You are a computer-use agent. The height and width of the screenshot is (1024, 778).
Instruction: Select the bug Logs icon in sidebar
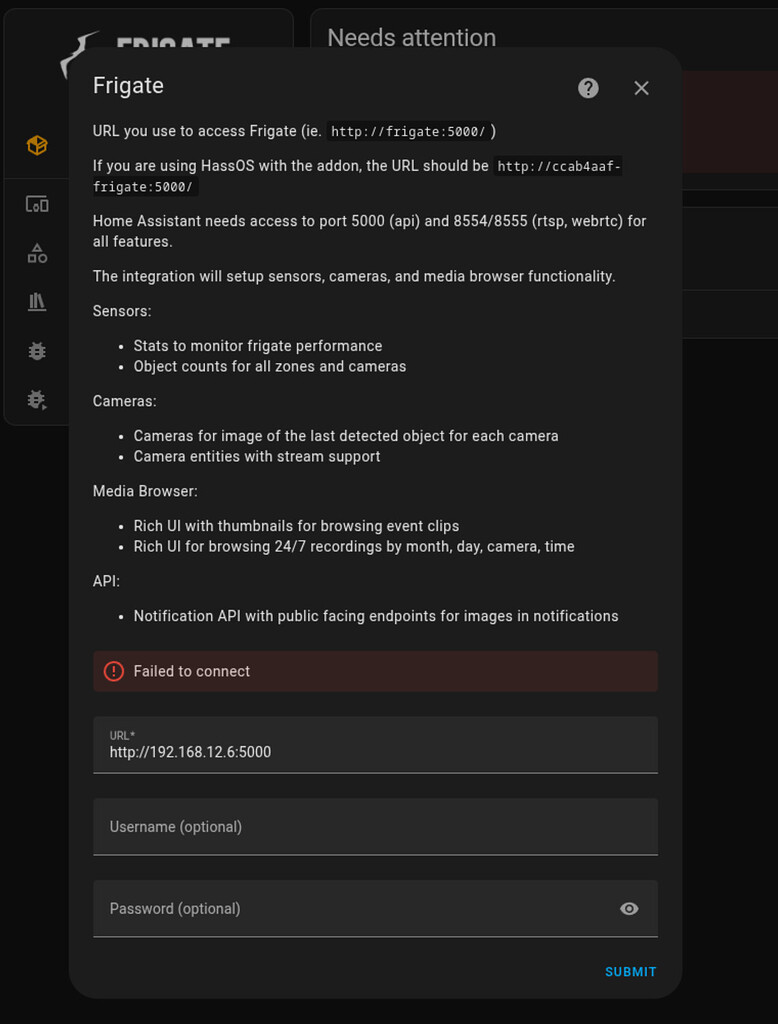[37, 350]
